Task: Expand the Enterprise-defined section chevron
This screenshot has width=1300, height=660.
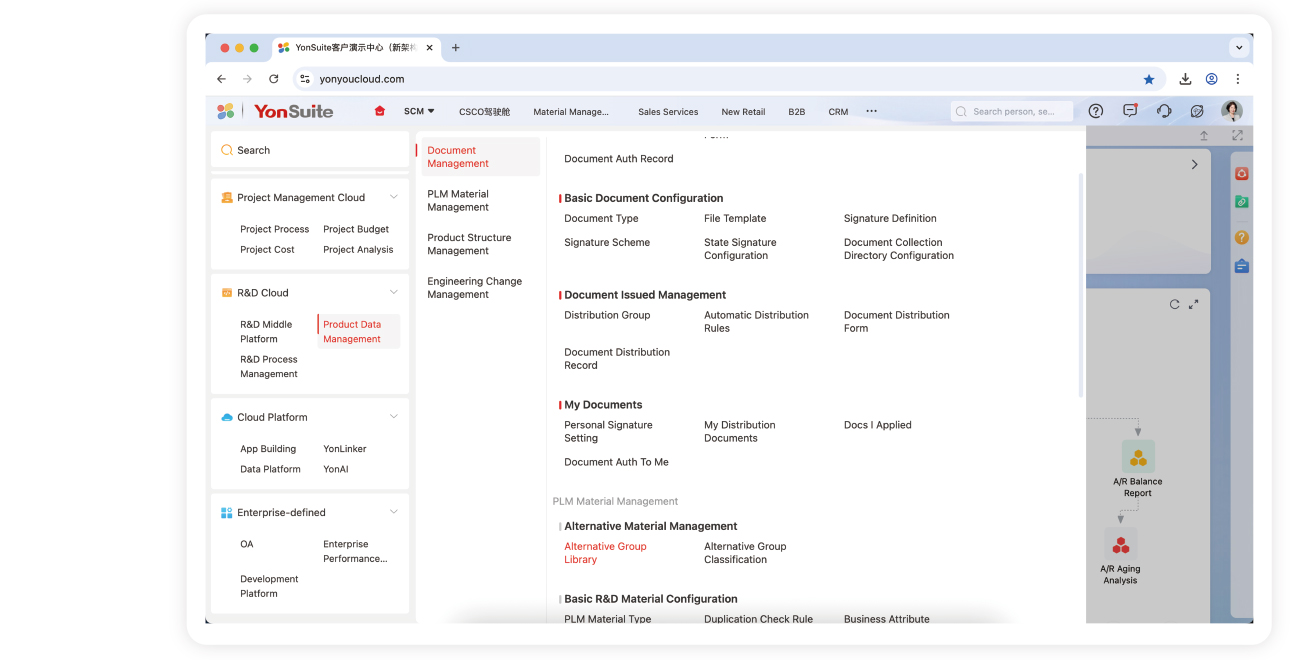Action: point(393,512)
